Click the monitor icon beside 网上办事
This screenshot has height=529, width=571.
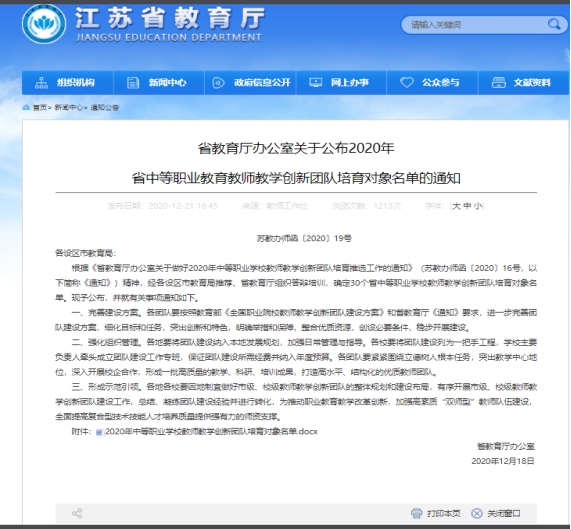click(x=315, y=83)
